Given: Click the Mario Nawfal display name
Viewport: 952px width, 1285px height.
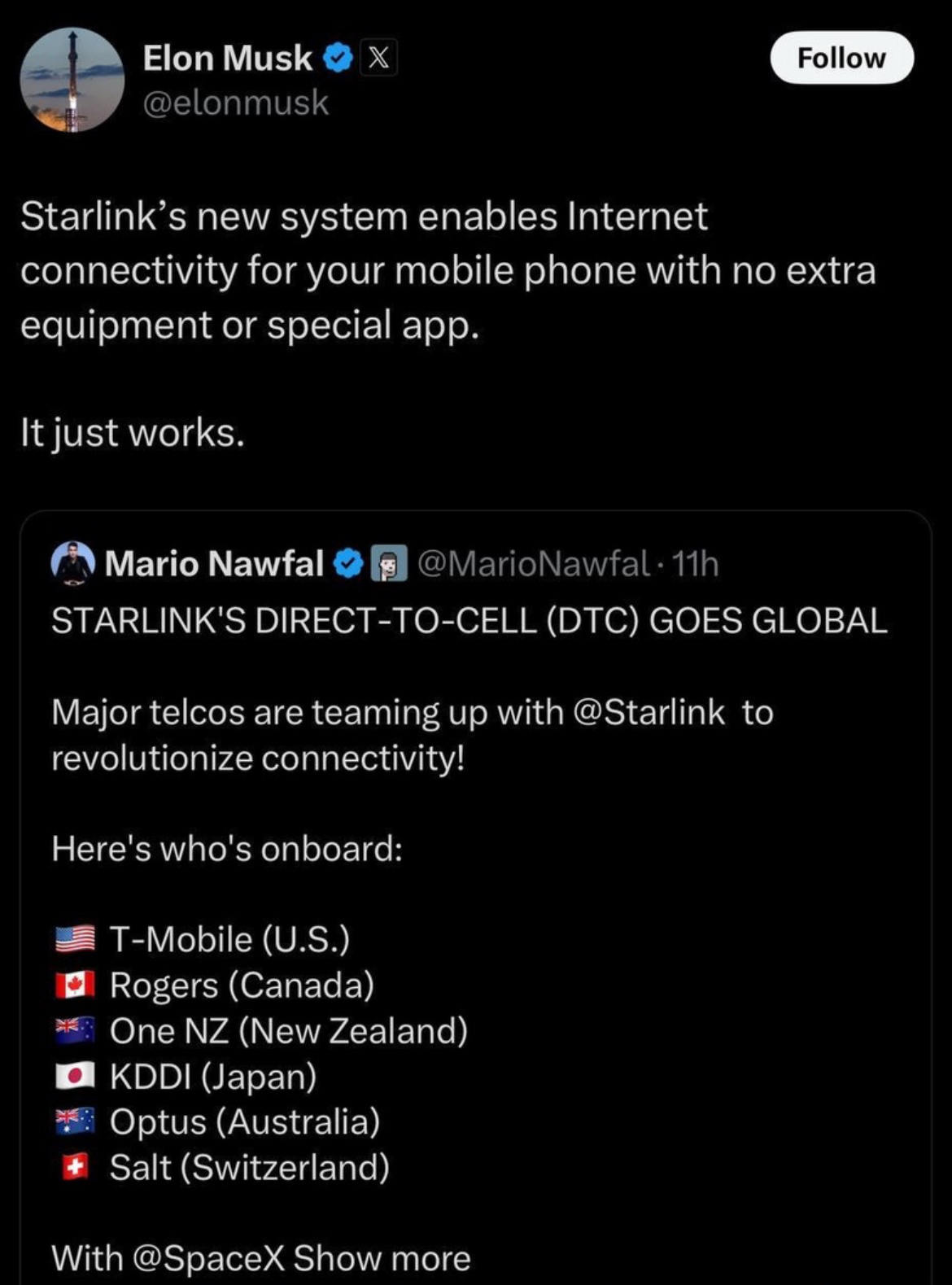Looking at the screenshot, I should click(x=214, y=564).
